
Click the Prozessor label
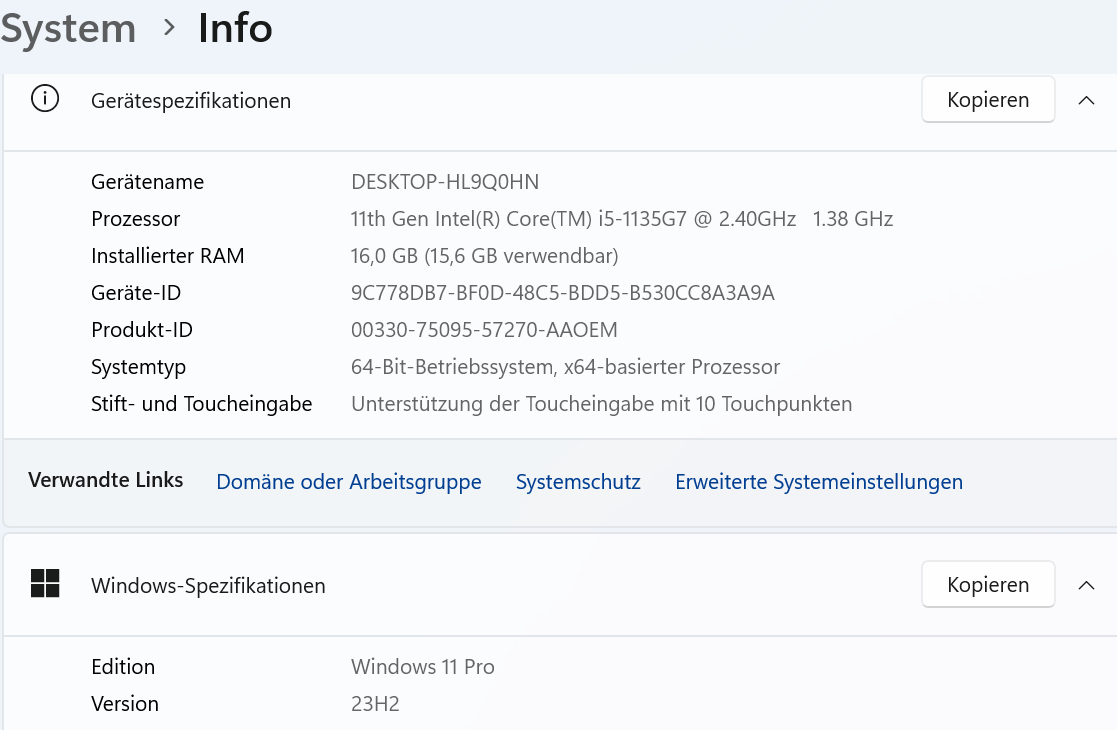pos(136,219)
